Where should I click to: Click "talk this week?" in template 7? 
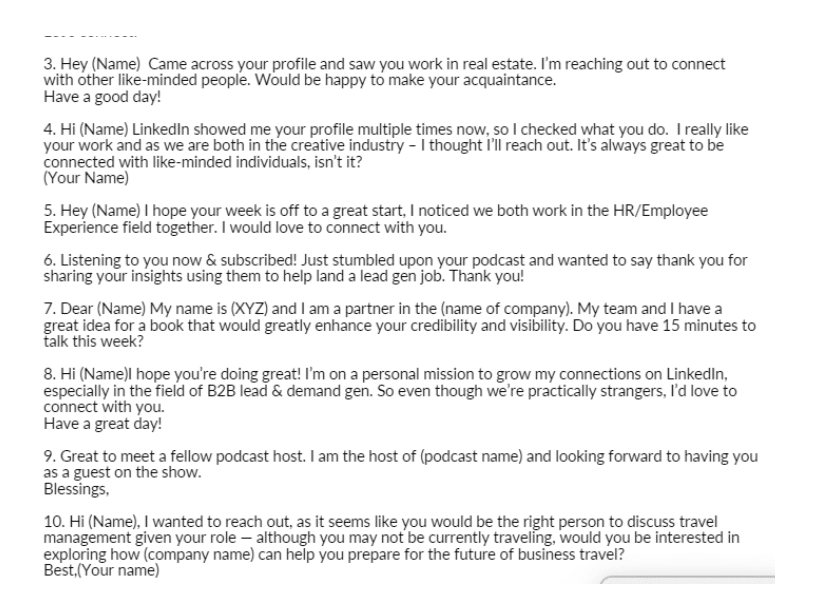point(93,342)
